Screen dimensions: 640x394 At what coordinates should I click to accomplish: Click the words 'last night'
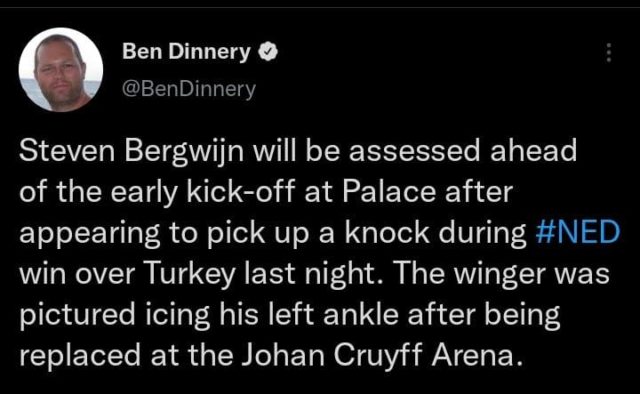point(311,274)
